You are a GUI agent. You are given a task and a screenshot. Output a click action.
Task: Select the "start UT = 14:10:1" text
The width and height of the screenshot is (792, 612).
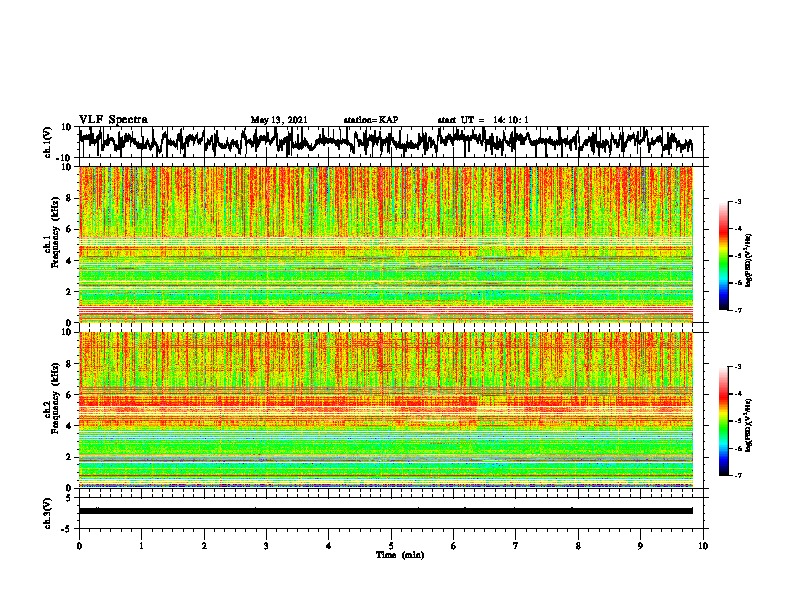[483, 120]
